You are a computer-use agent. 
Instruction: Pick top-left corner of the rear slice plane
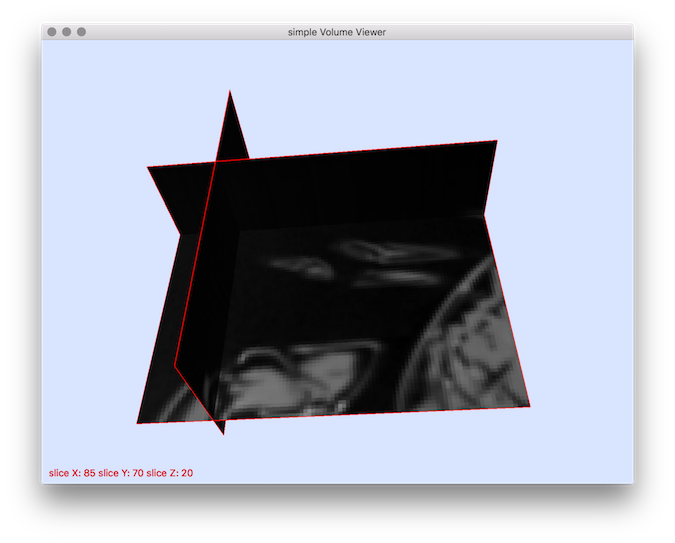point(148,167)
